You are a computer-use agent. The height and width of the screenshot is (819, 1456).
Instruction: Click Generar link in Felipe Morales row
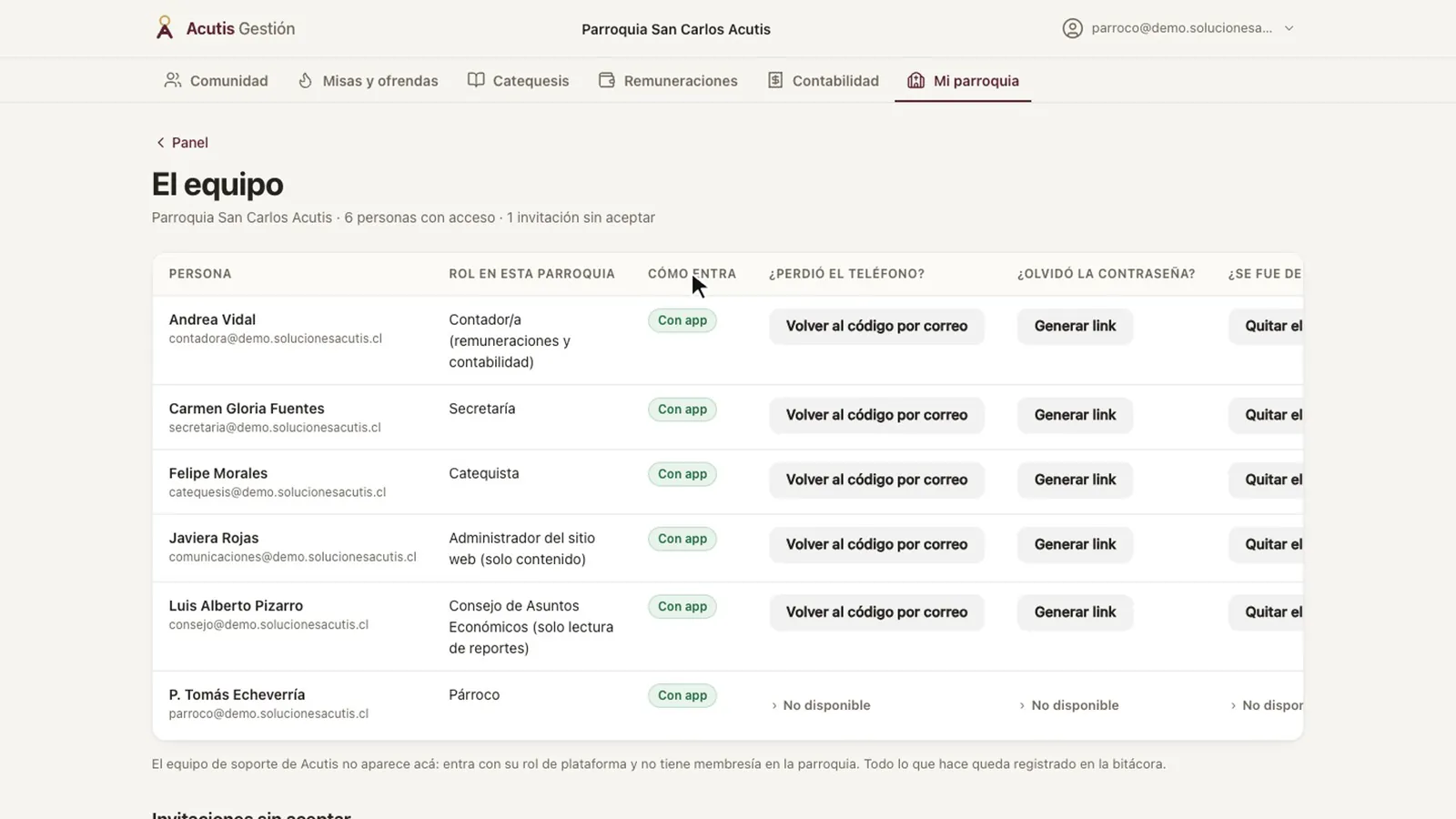point(1075,480)
